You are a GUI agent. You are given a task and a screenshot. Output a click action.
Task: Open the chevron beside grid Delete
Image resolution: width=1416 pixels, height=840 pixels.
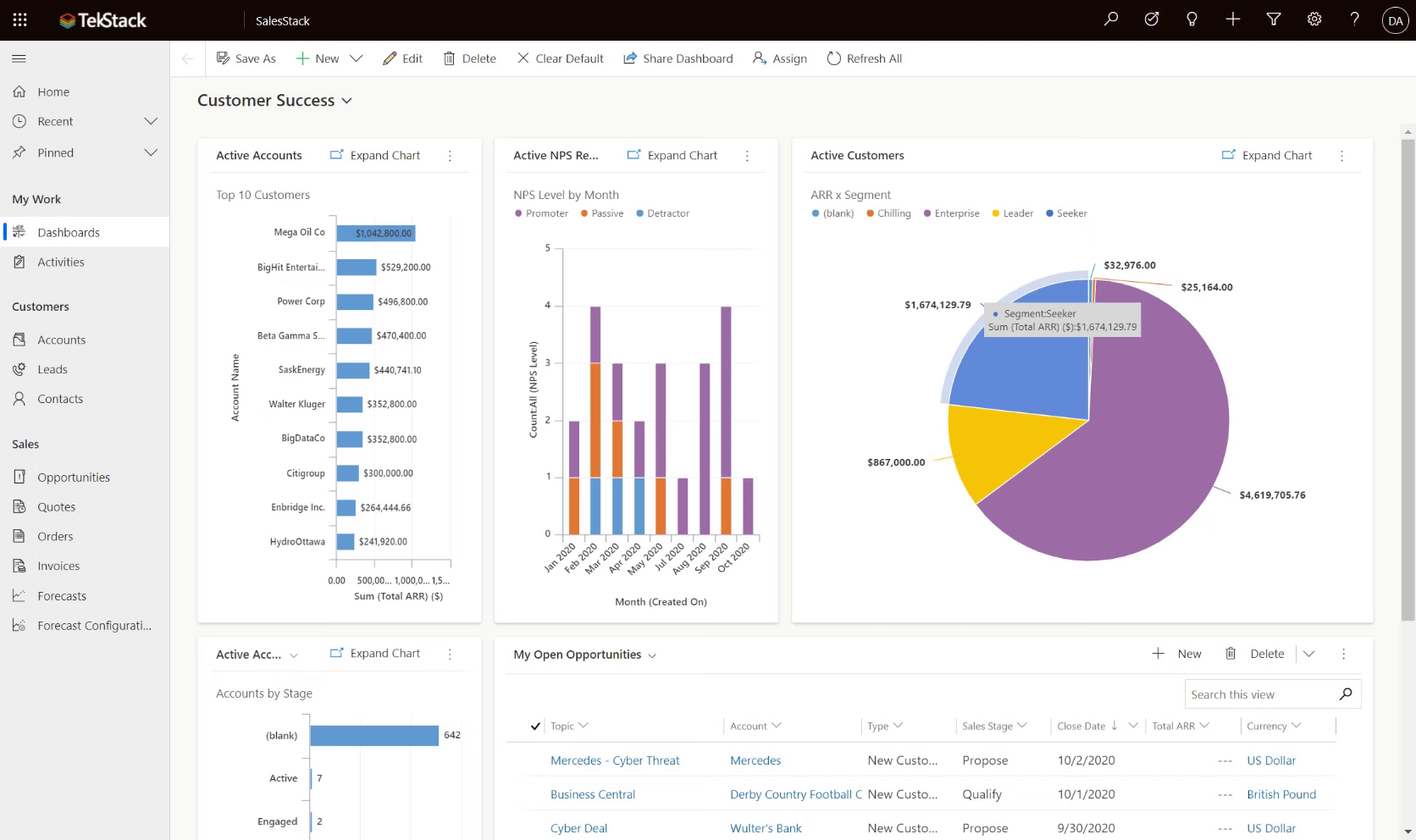pos(1309,654)
